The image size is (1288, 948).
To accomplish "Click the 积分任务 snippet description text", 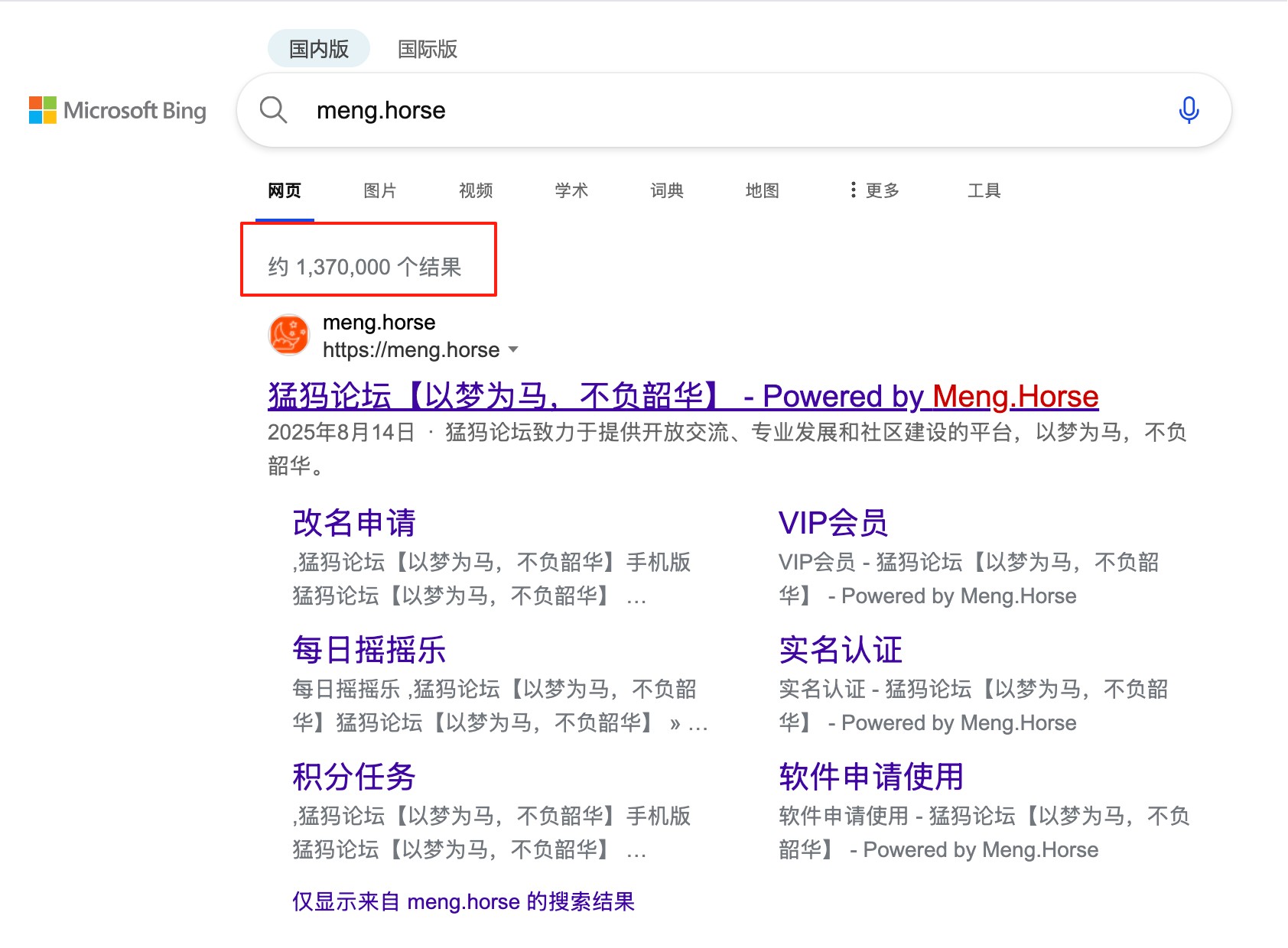I will tap(492, 833).
